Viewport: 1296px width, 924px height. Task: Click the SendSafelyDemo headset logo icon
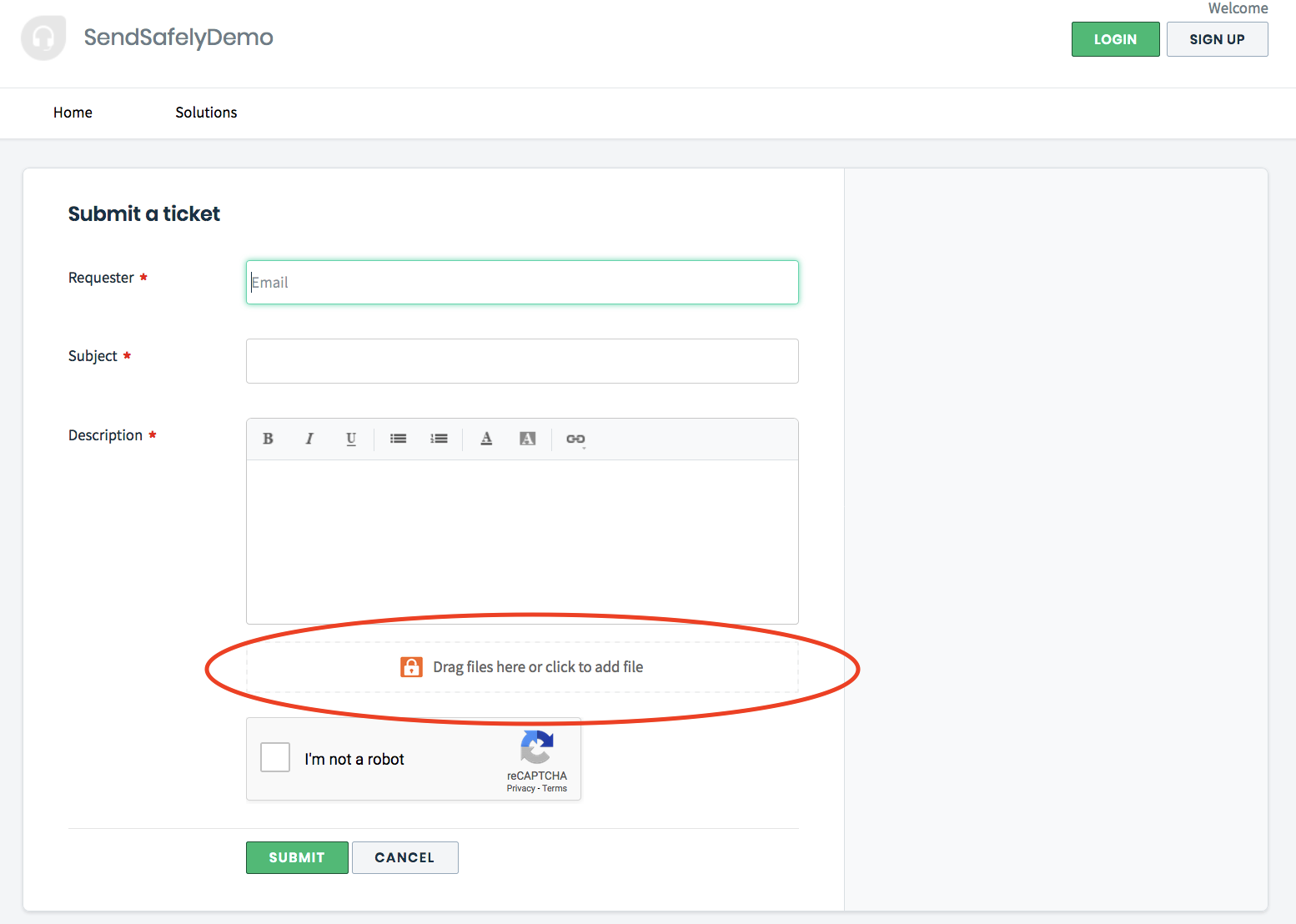tap(43, 38)
